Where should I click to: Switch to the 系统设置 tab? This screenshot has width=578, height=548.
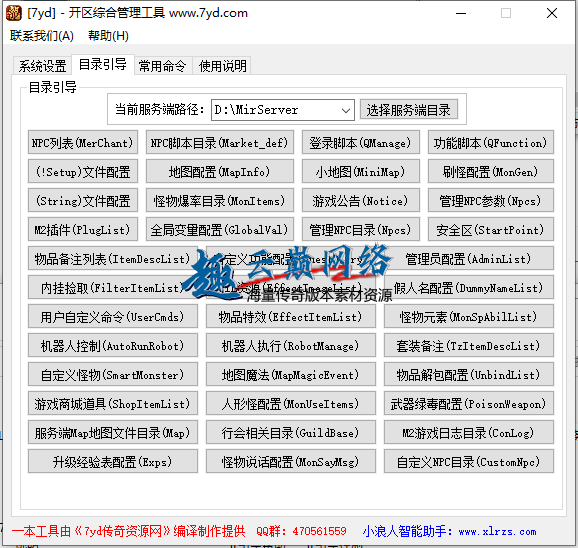[x=42, y=66]
